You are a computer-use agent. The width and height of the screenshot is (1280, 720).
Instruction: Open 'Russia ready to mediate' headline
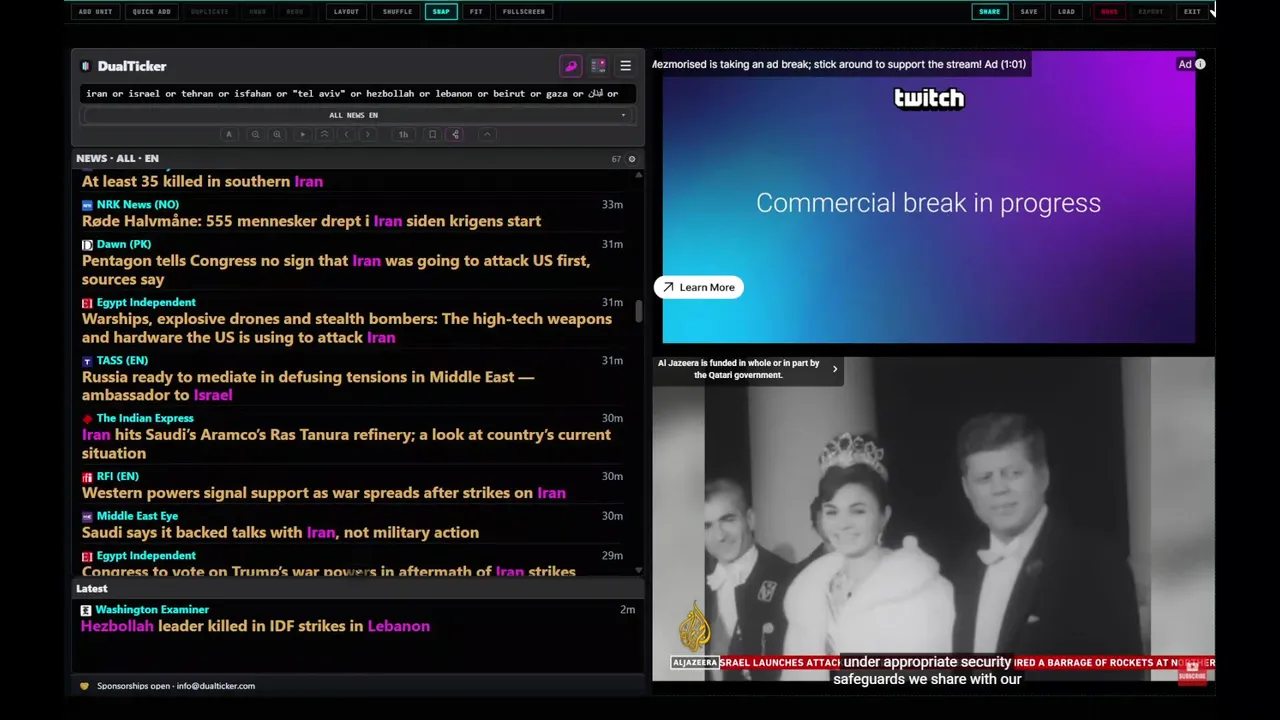coord(308,386)
